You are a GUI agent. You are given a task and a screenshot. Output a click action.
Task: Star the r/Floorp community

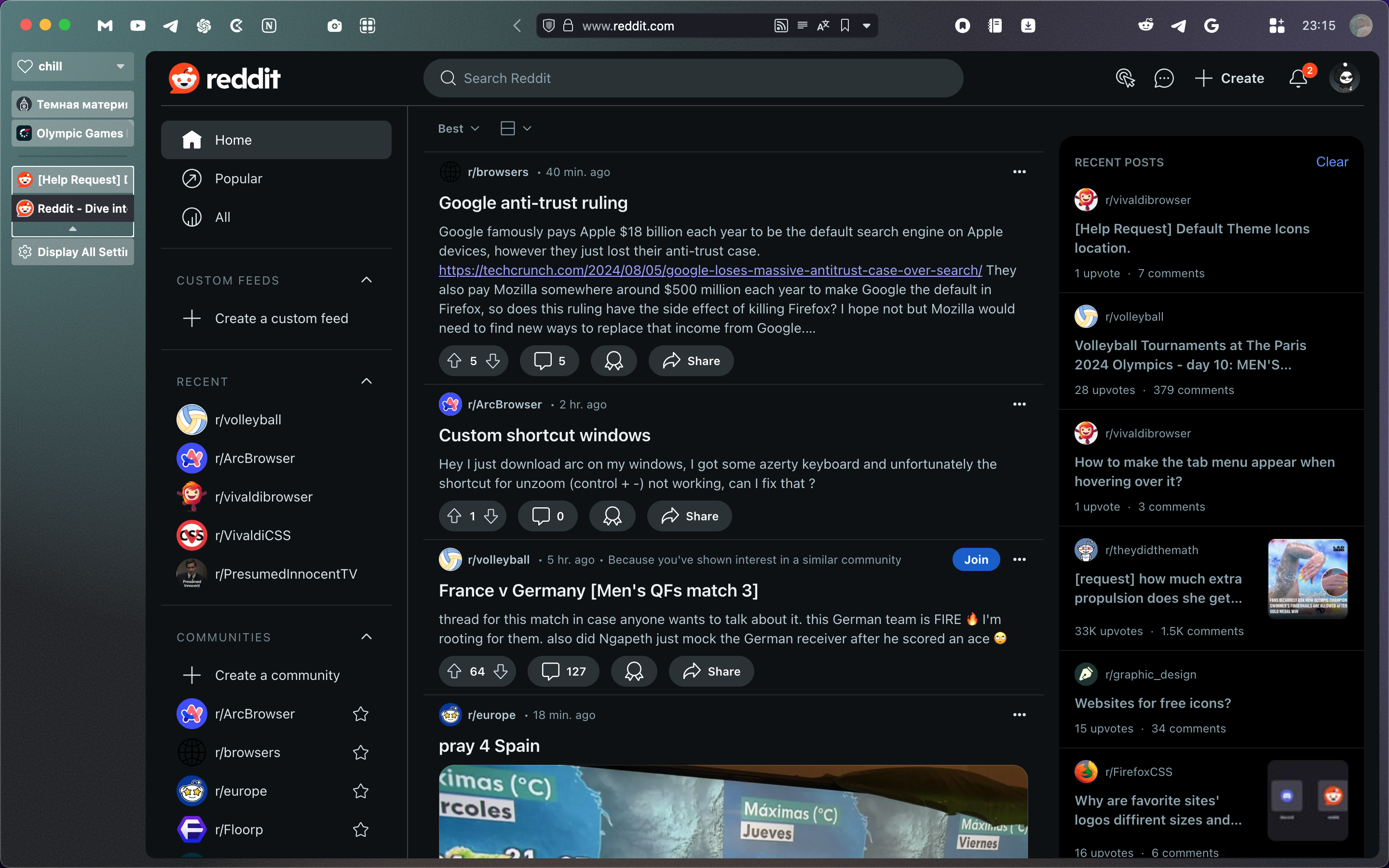click(x=360, y=829)
